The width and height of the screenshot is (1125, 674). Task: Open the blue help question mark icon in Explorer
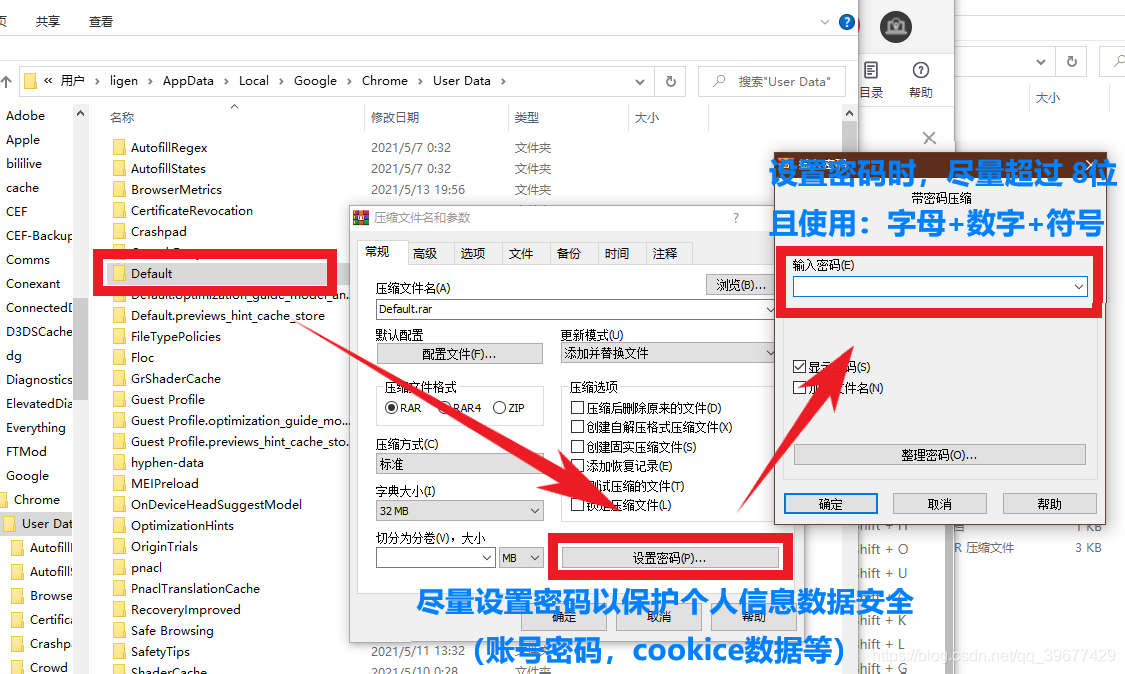click(x=847, y=22)
